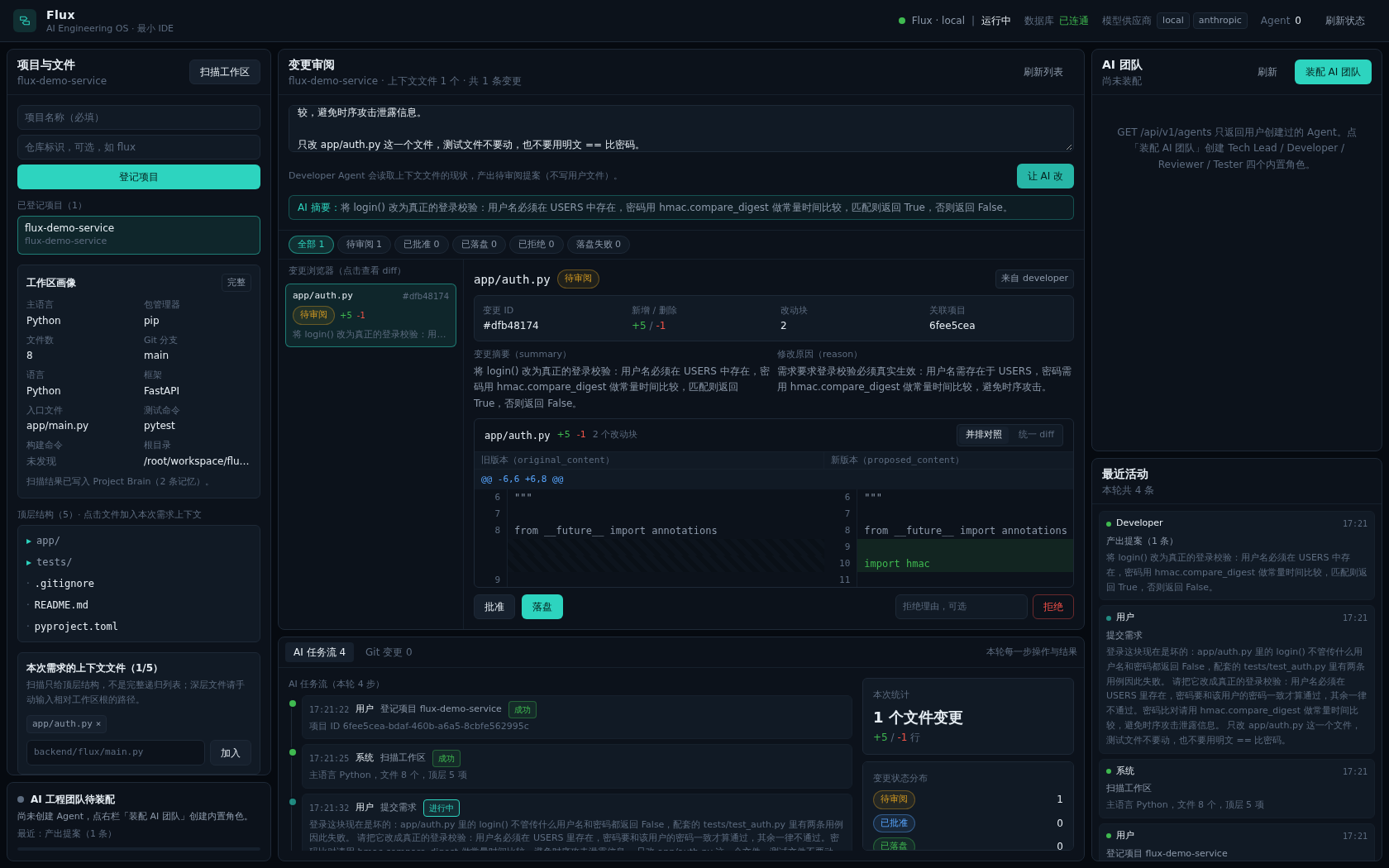Select the flux-demo-service registered project card
The image size is (1389, 868).
(139, 235)
